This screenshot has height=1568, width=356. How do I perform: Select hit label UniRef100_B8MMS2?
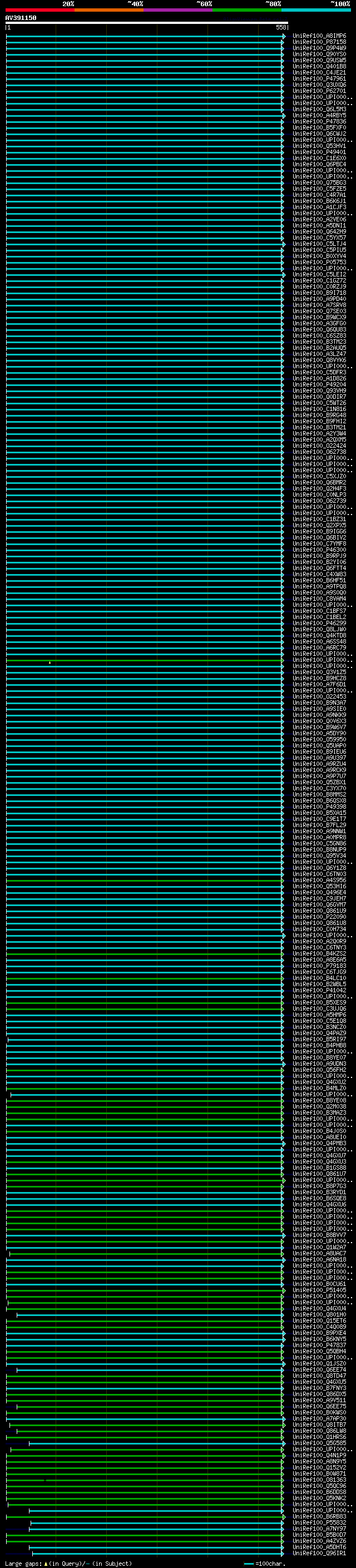point(319,795)
